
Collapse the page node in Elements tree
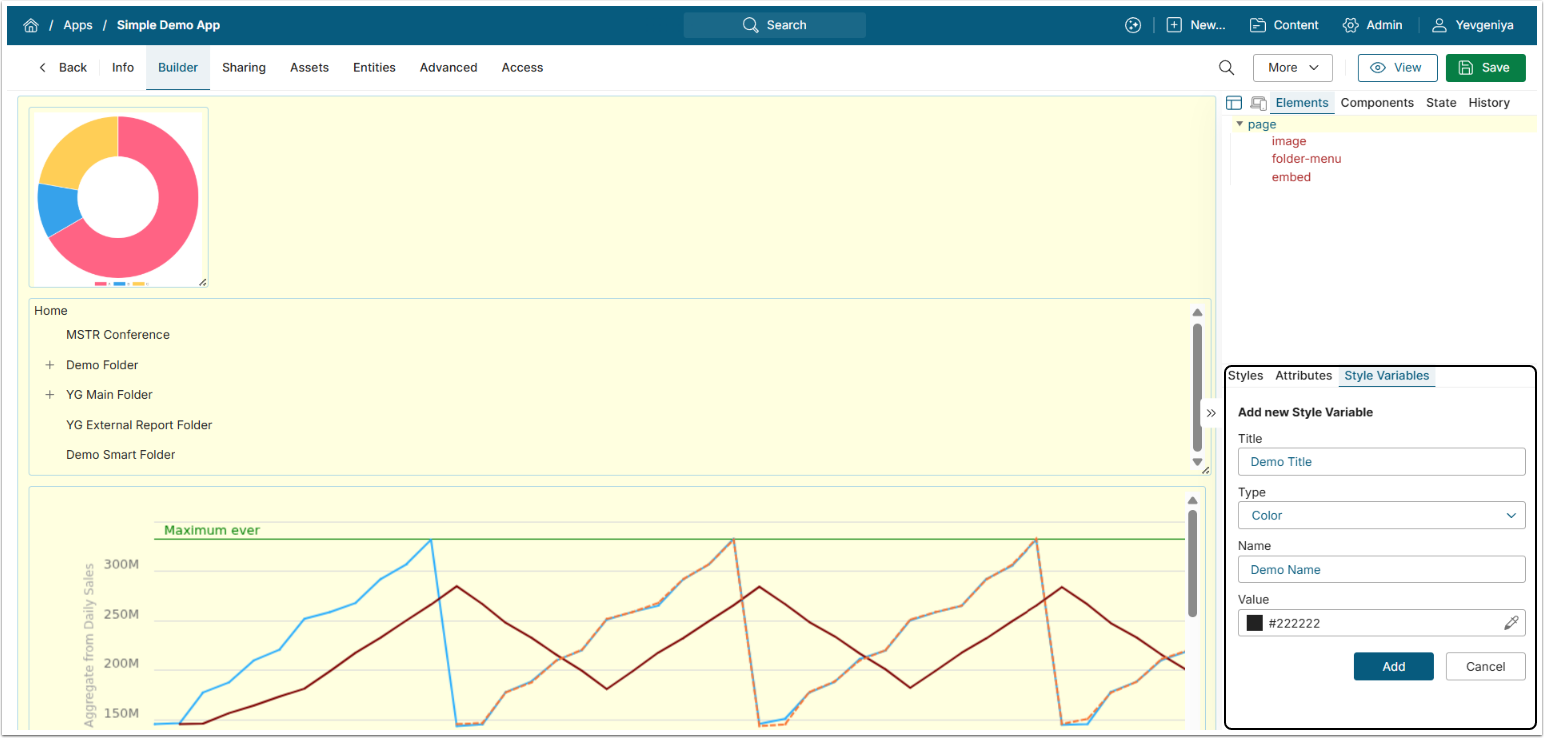coord(1240,125)
